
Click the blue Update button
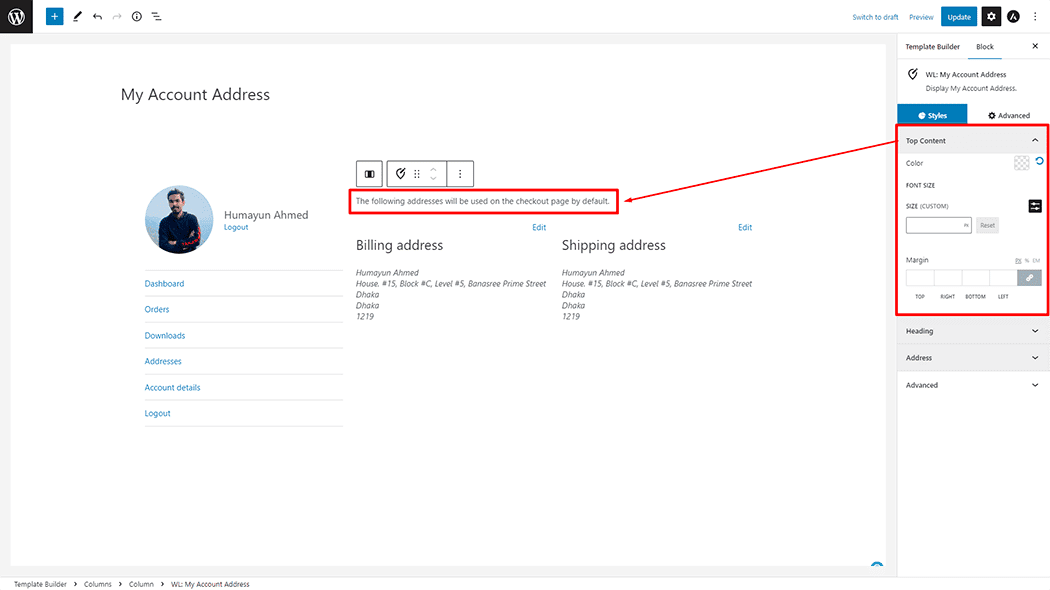(x=959, y=17)
